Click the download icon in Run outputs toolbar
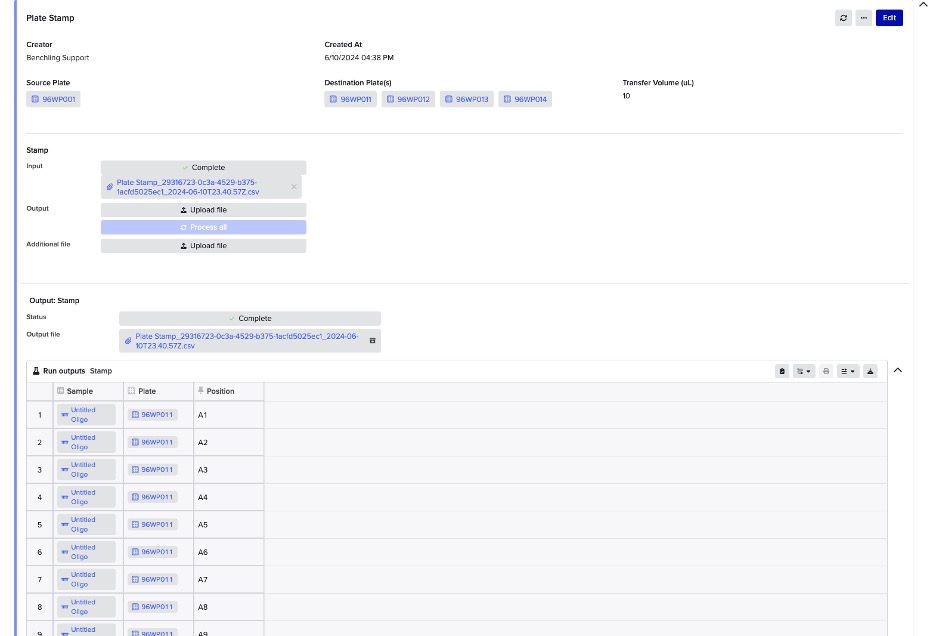 (x=870, y=371)
